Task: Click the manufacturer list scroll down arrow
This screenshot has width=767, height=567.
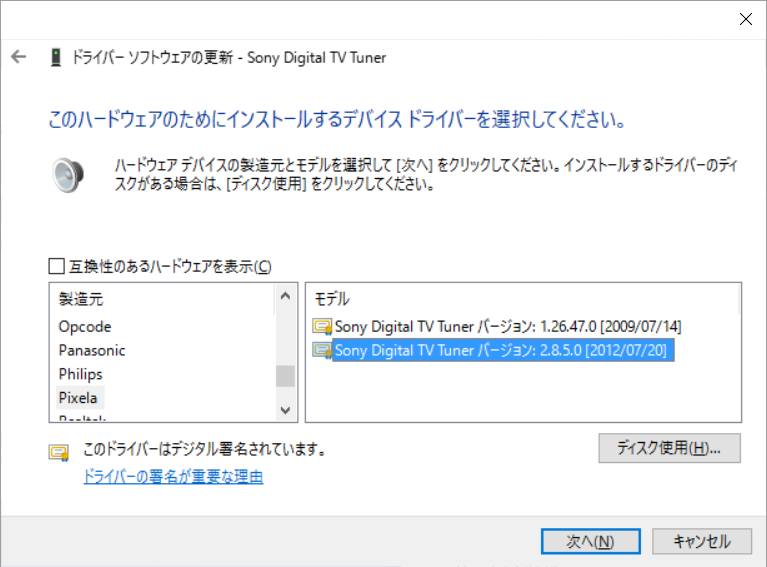Action: click(286, 410)
